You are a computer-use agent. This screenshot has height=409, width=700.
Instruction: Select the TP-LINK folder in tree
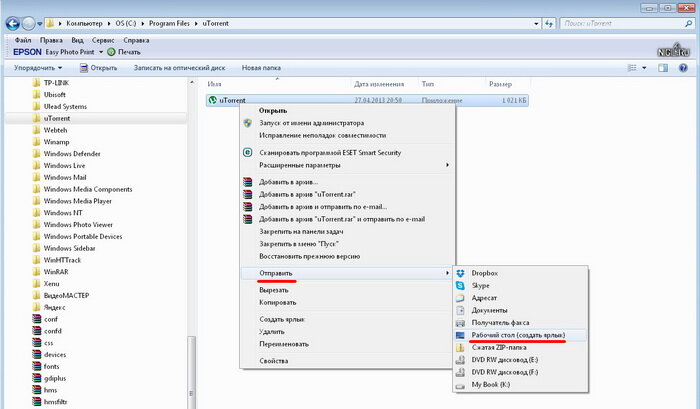tap(56, 83)
